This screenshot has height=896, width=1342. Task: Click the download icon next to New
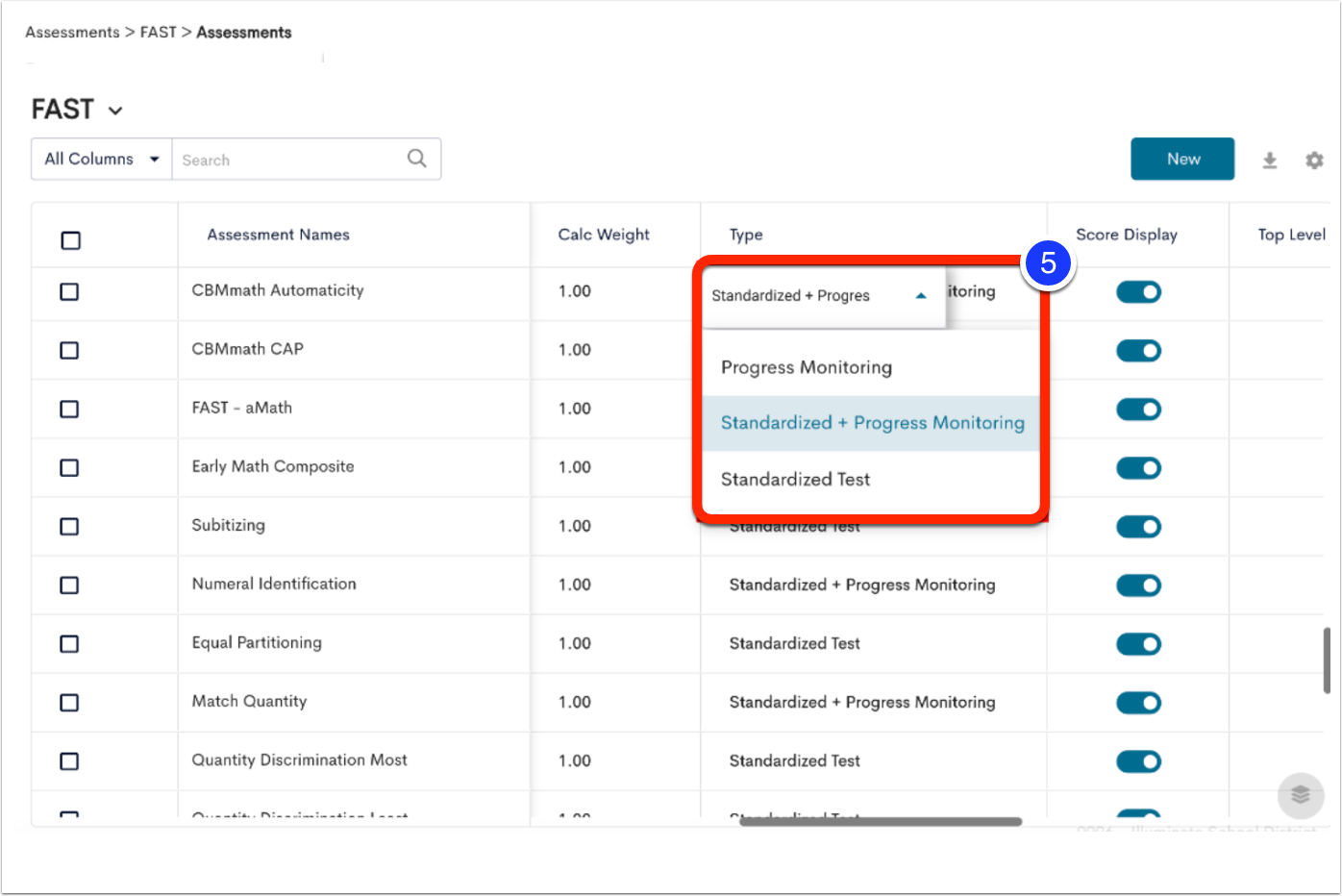(1269, 161)
